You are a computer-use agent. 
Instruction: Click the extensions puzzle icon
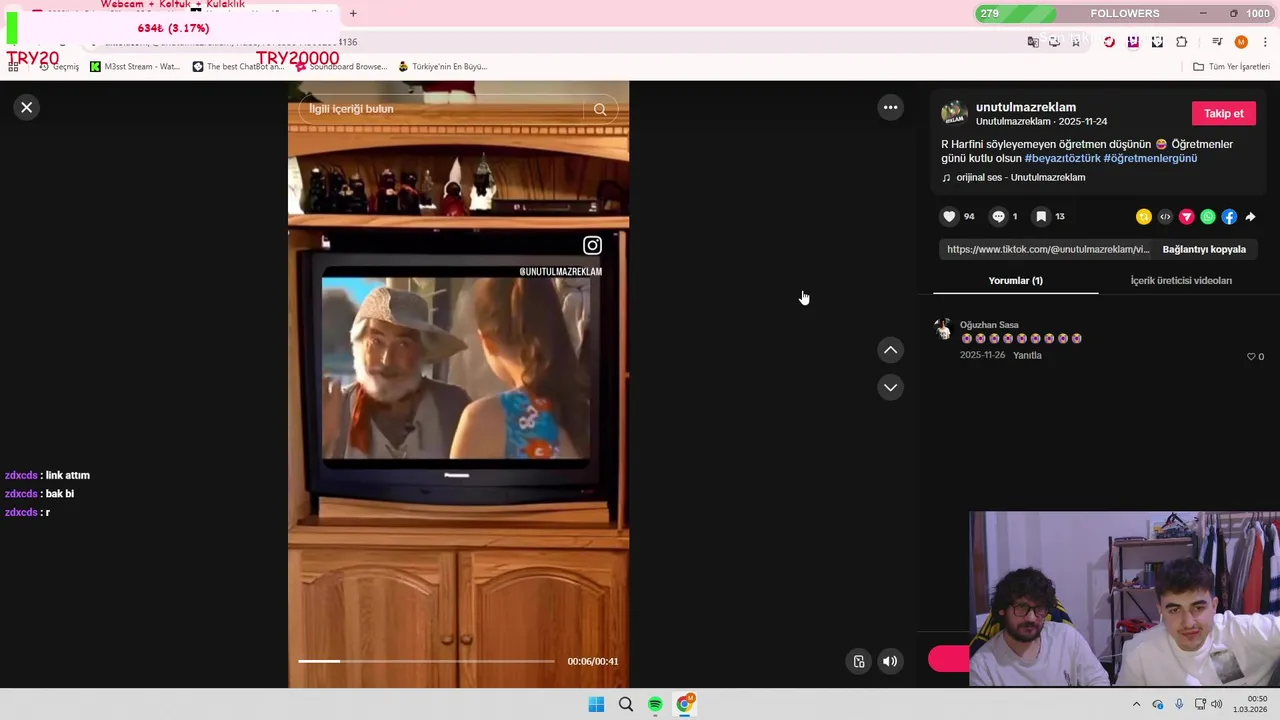(x=1182, y=42)
